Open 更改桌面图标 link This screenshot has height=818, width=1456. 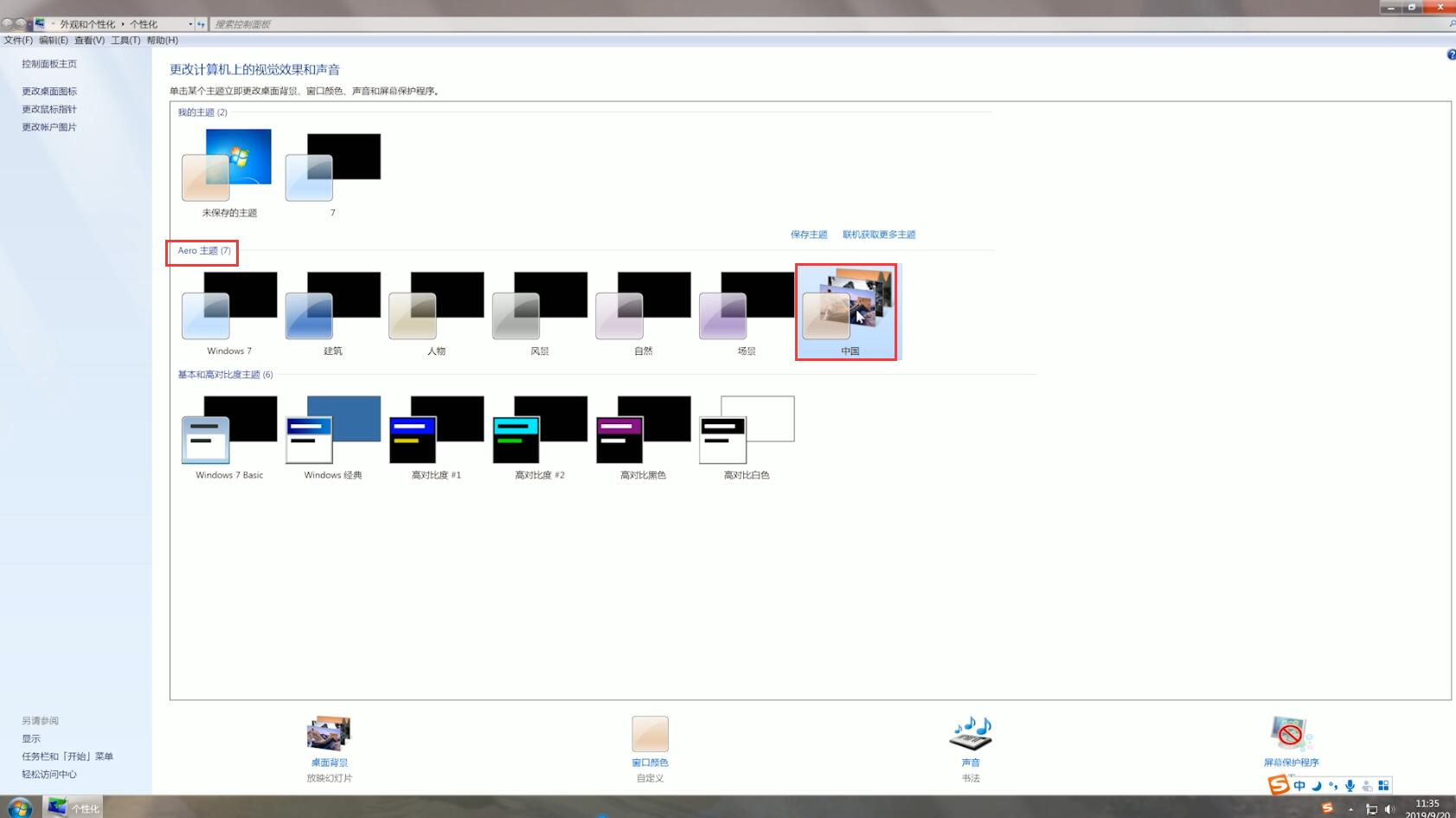tap(49, 91)
